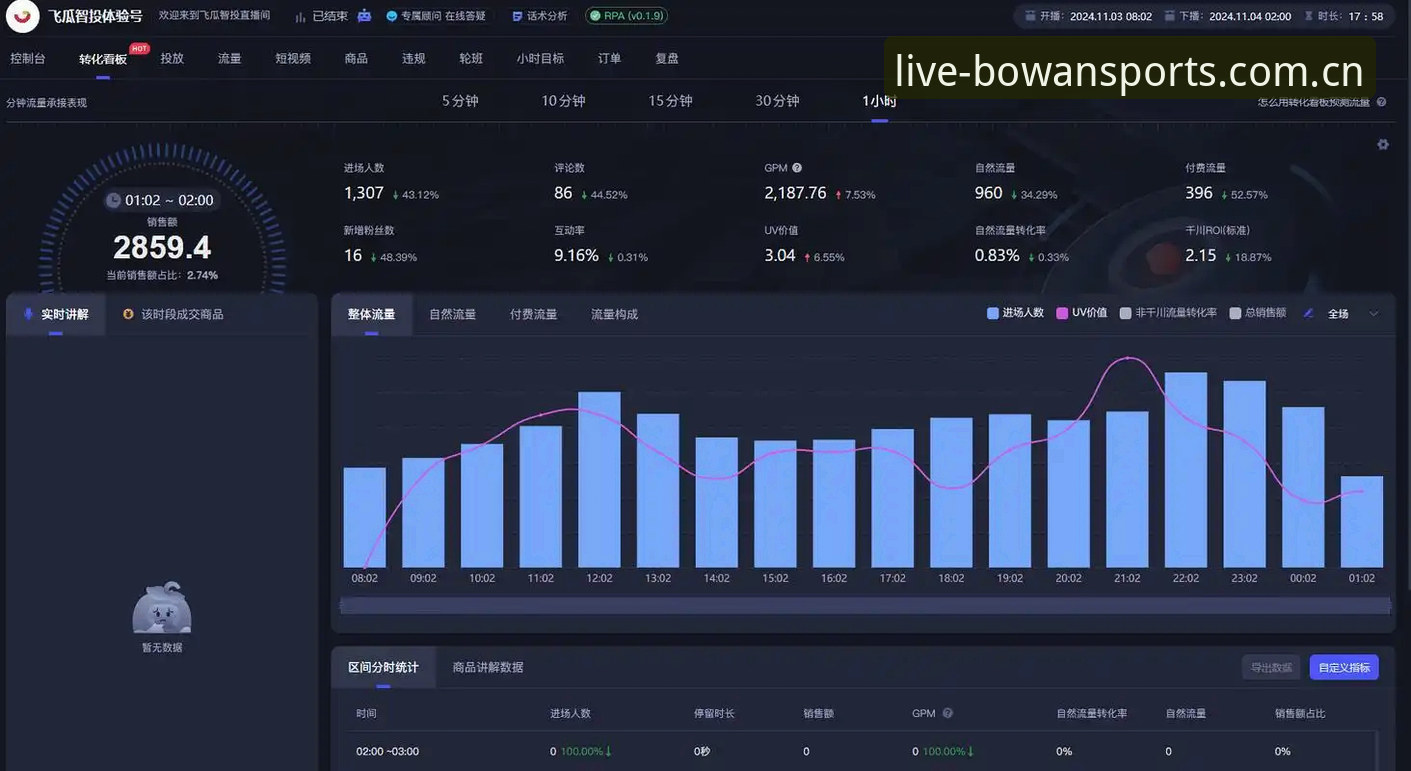Switch chart to 自然流量 tab
Image resolution: width=1411 pixels, height=771 pixels.
click(x=453, y=314)
